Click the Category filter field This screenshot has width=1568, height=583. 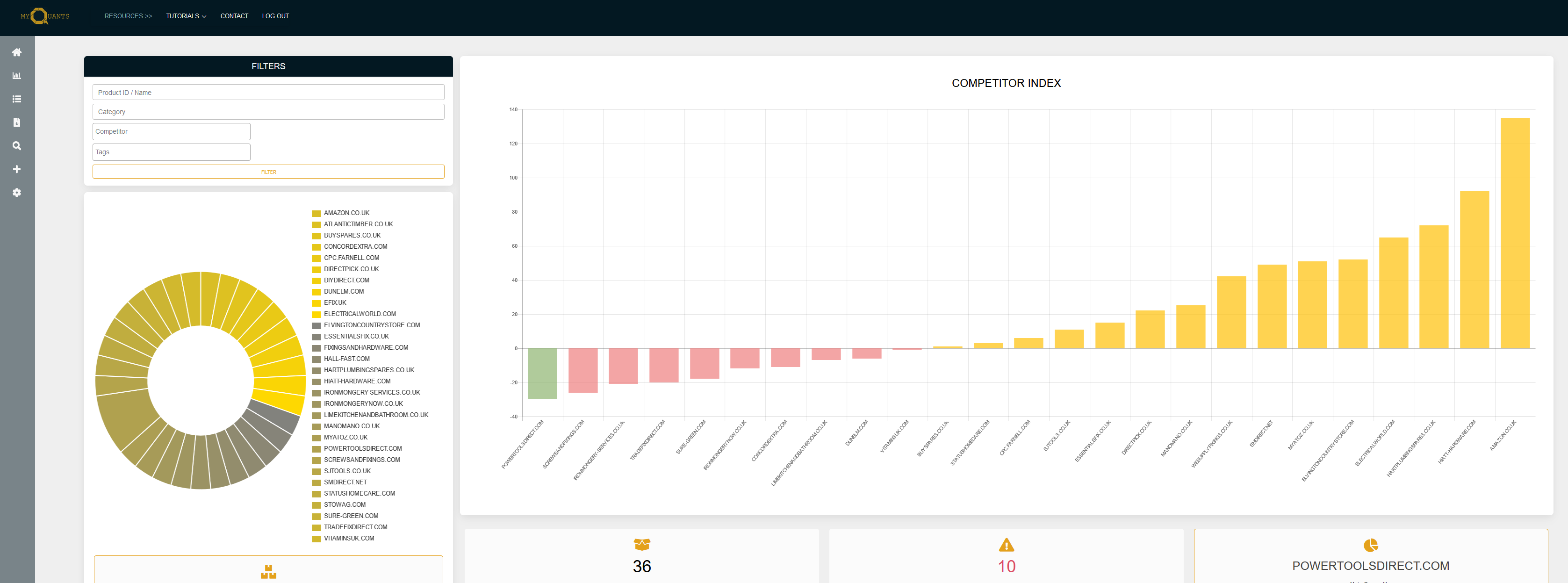click(x=268, y=112)
